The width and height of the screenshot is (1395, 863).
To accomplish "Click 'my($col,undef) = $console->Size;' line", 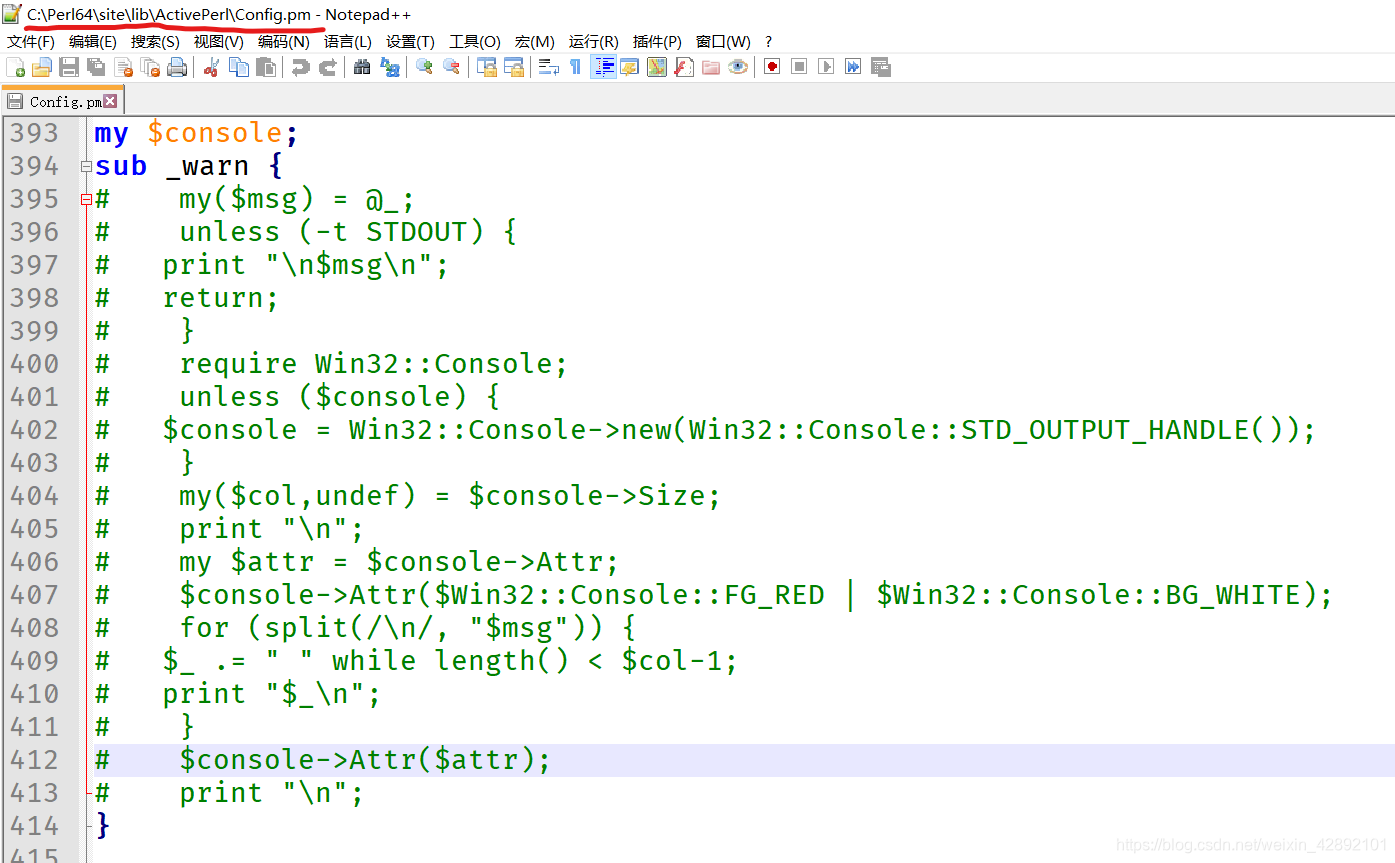I will click(450, 496).
